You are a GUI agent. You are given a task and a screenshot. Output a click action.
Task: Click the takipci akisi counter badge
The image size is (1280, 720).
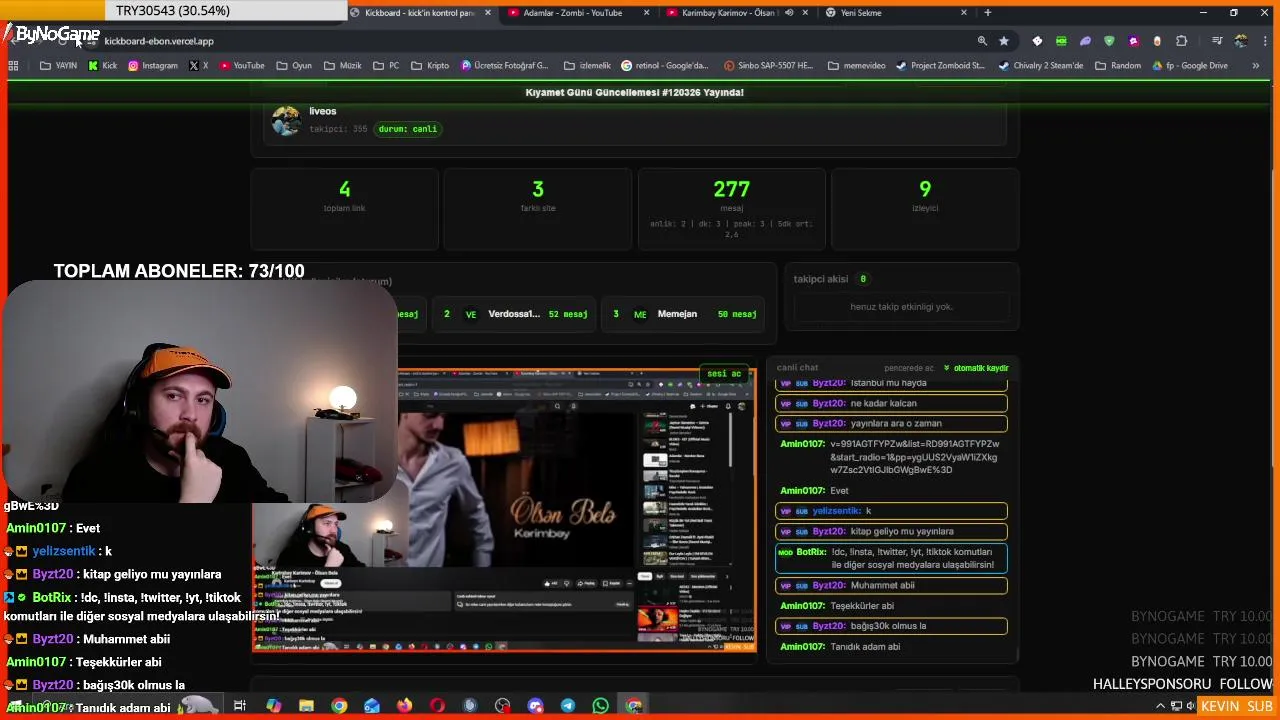[863, 279]
